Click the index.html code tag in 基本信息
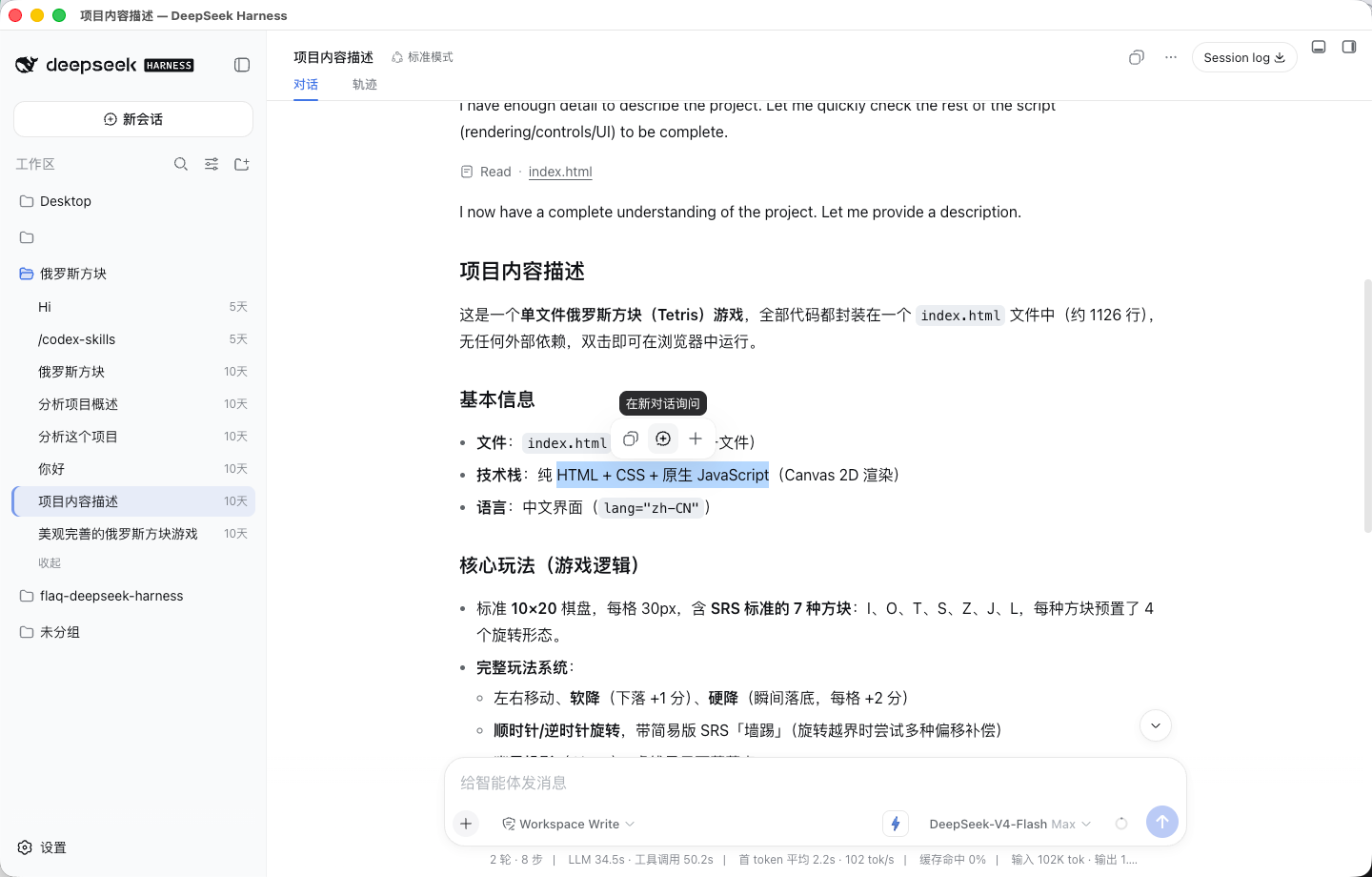The height and width of the screenshot is (877, 1372). coord(567,443)
